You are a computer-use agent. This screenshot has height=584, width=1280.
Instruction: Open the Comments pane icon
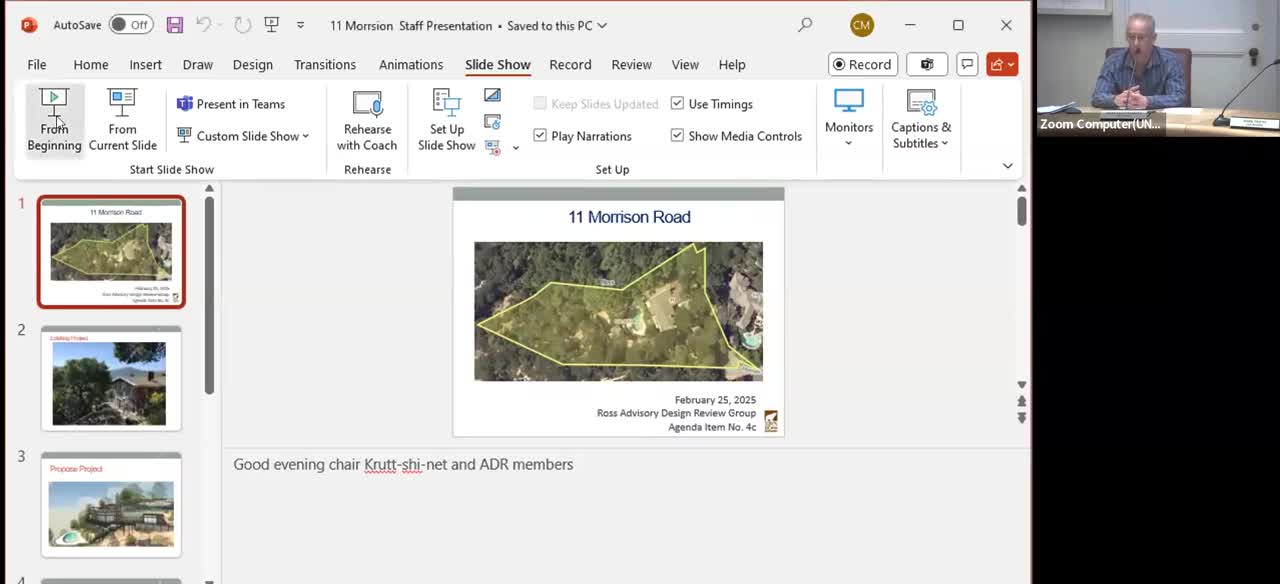pyautogui.click(x=967, y=65)
